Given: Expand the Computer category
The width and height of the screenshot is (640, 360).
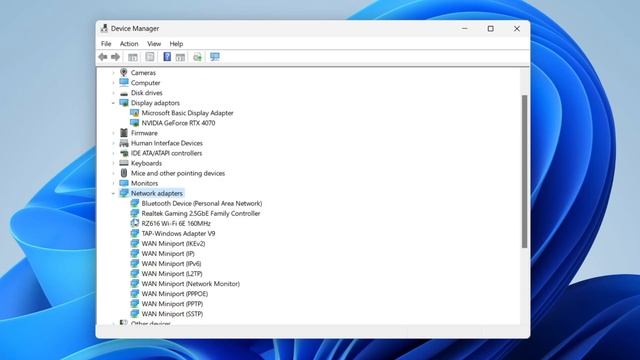Looking at the screenshot, I should pos(113,83).
